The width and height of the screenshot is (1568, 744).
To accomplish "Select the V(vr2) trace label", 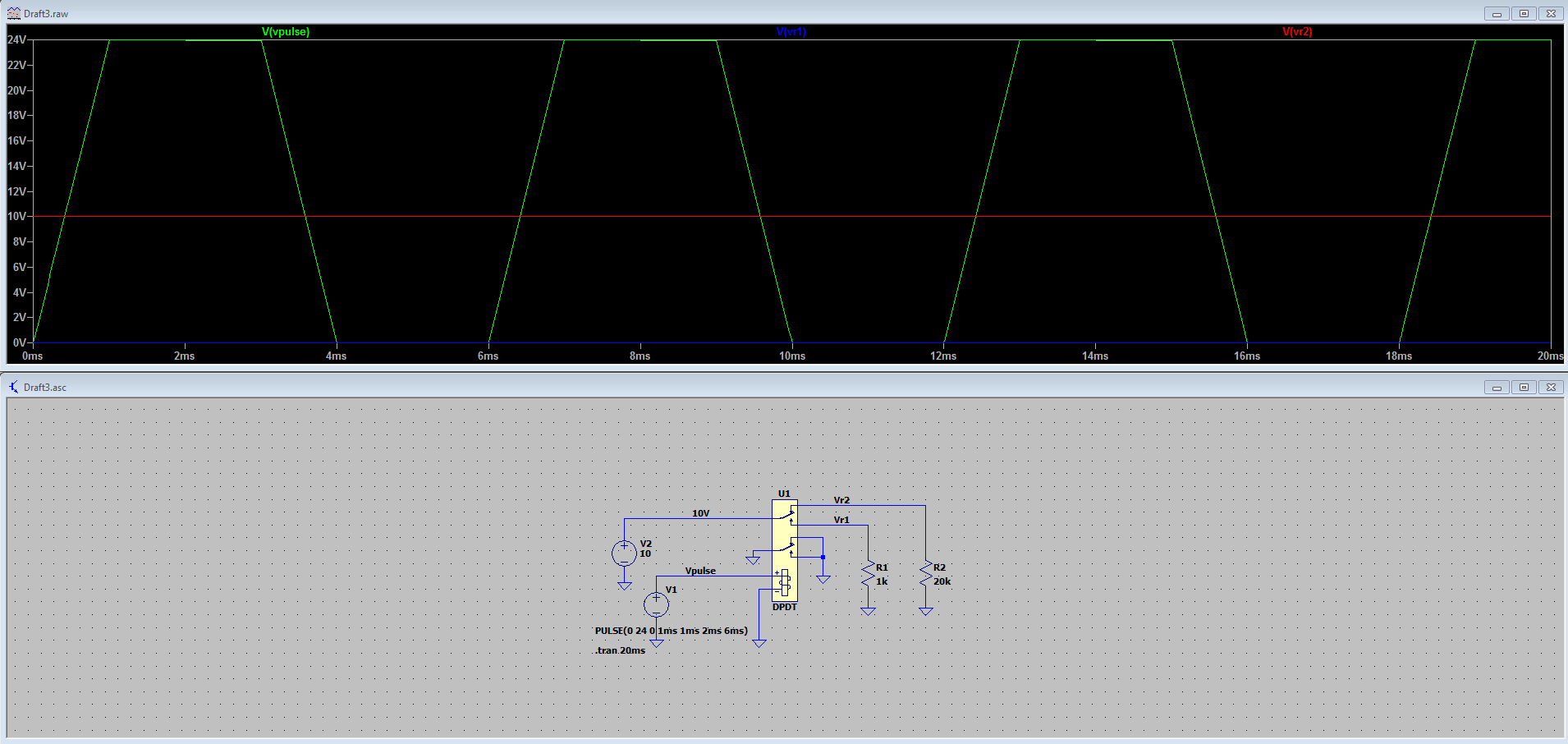I will 1297,32.
